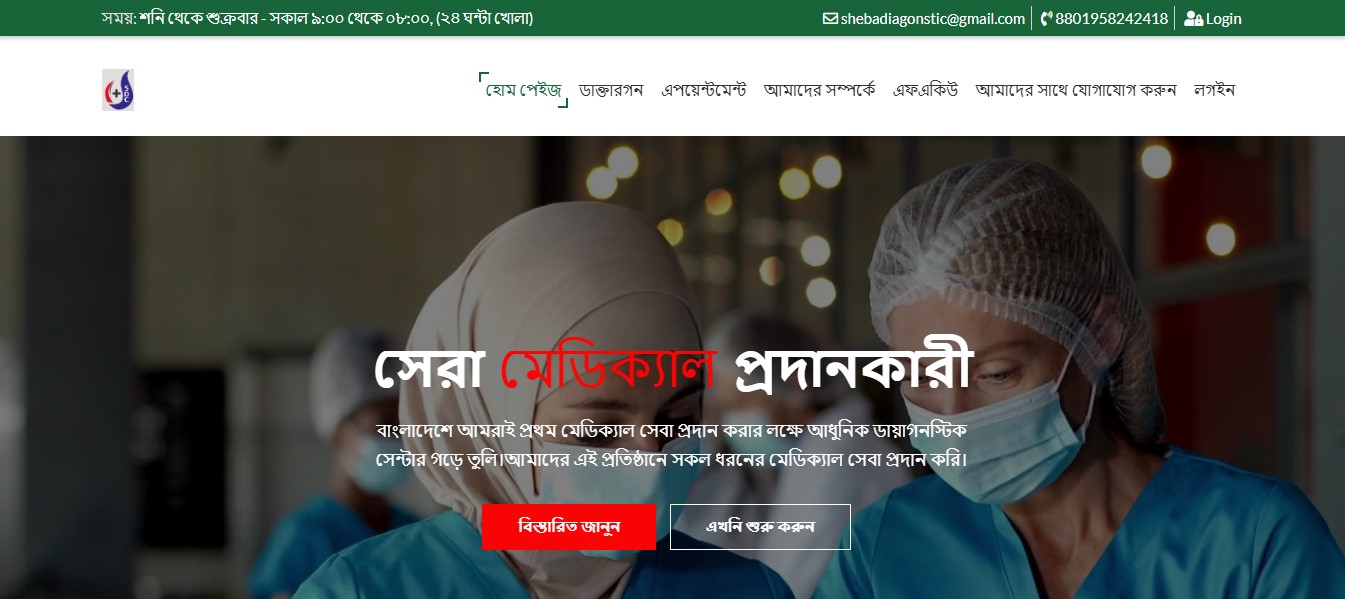Click the phone handset icon in top bar
This screenshot has width=1345, height=599.
point(1046,18)
